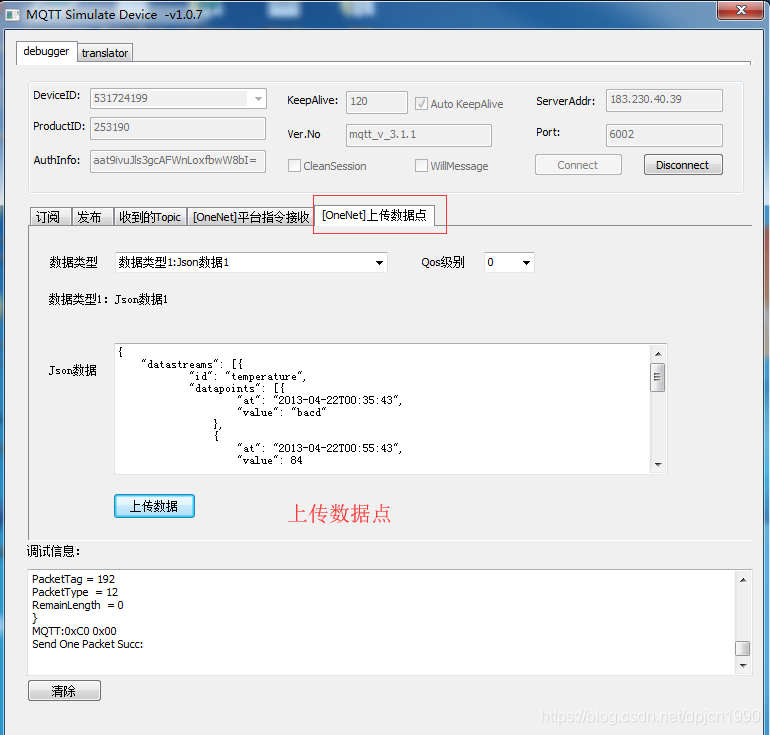The height and width of the screenshot is (735, 770).
Task: Click the Connect button
Action: [x=578, y=165]
